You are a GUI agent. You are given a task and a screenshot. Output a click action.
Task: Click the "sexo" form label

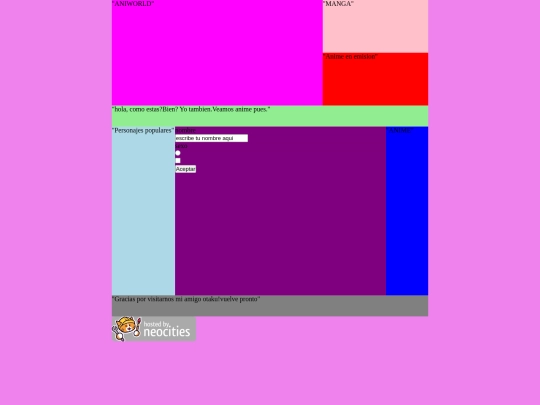tap(181, 146)
